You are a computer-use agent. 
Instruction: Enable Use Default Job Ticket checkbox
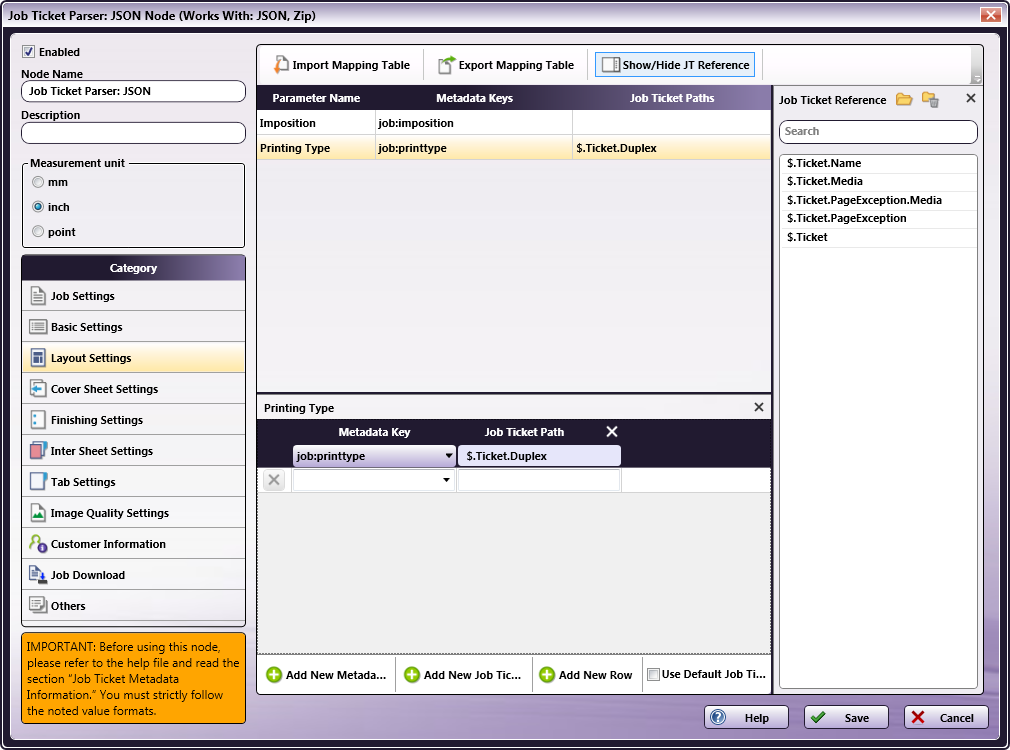tap(653, 675)
